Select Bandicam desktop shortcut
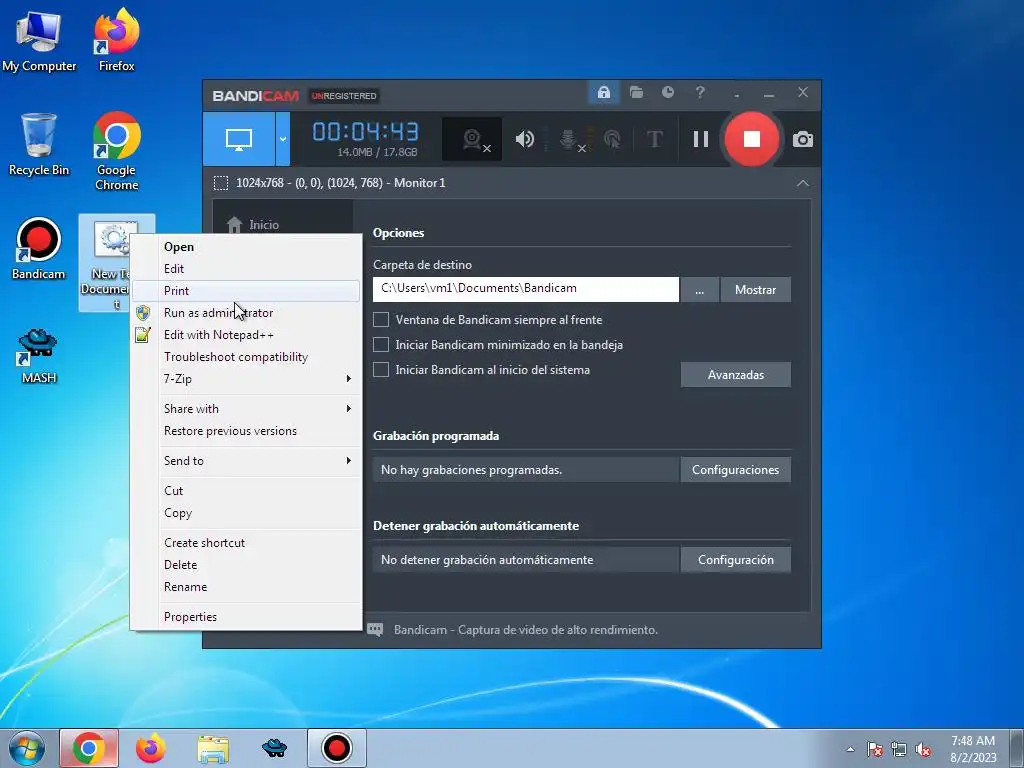The width and height of the screenshot is (1024, 768). pyautogui.click(x=39, y=249)
